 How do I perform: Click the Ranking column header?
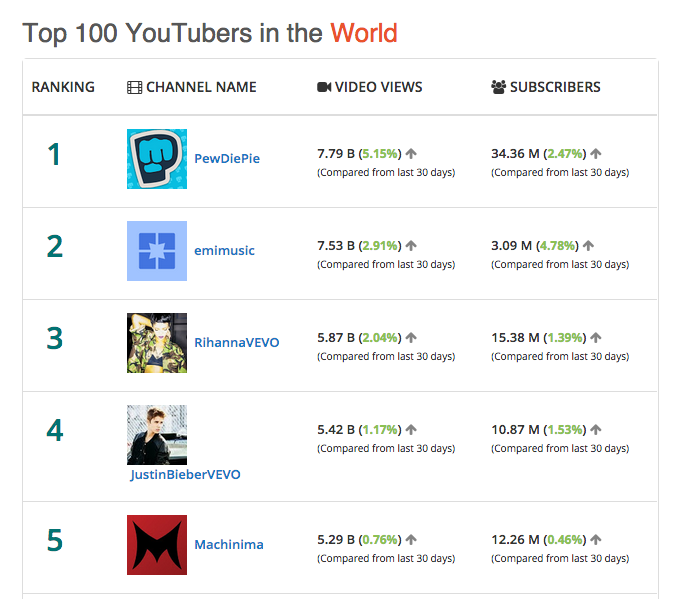63,87
